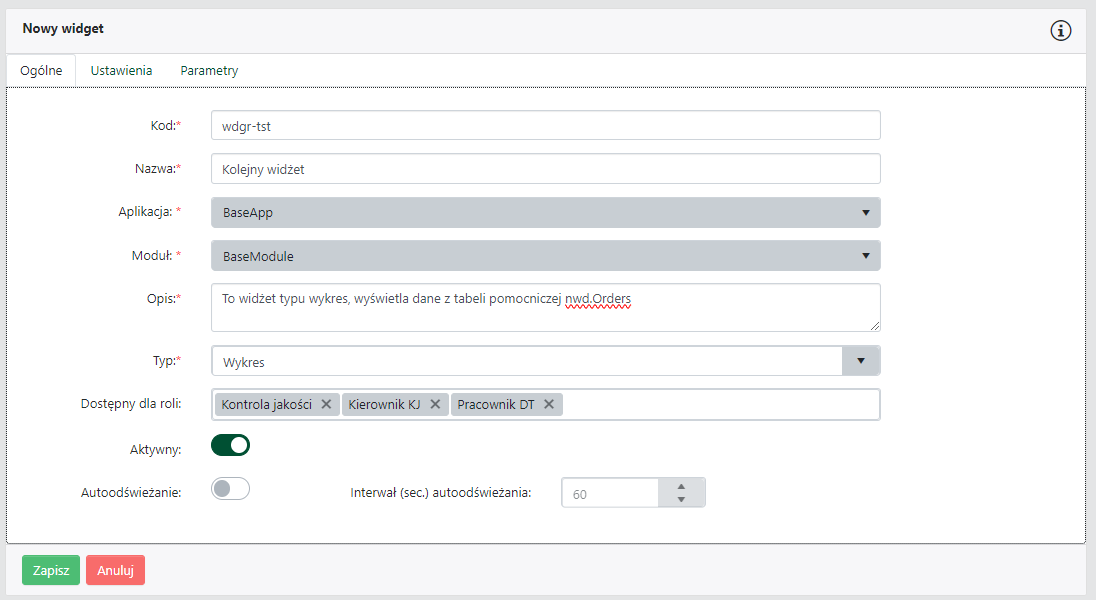Turn off the Aktywny switch
Viewport: 1096px width, 600px height.
point(230,445)
